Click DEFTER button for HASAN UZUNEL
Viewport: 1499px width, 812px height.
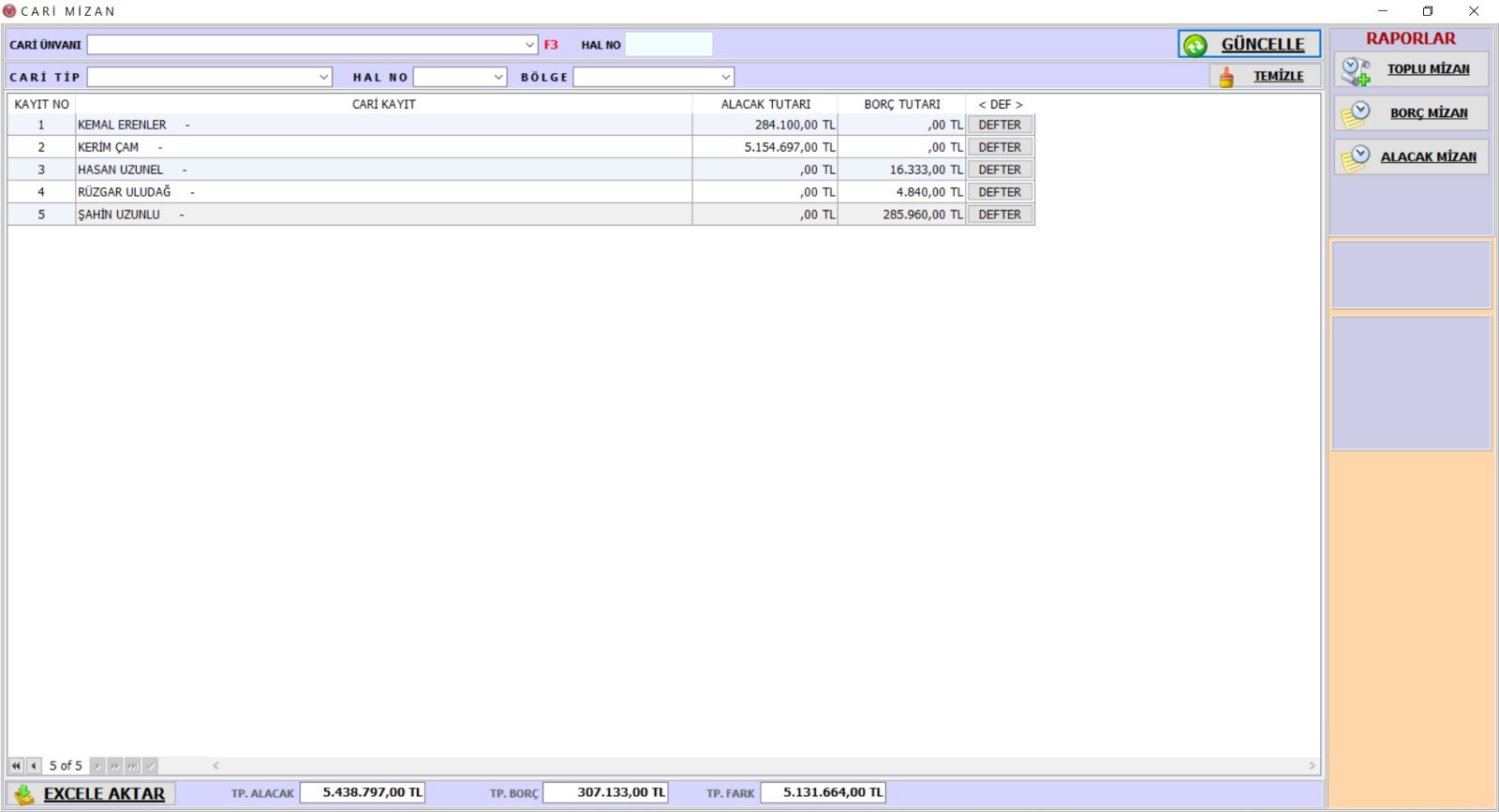tap(1000, 170)
